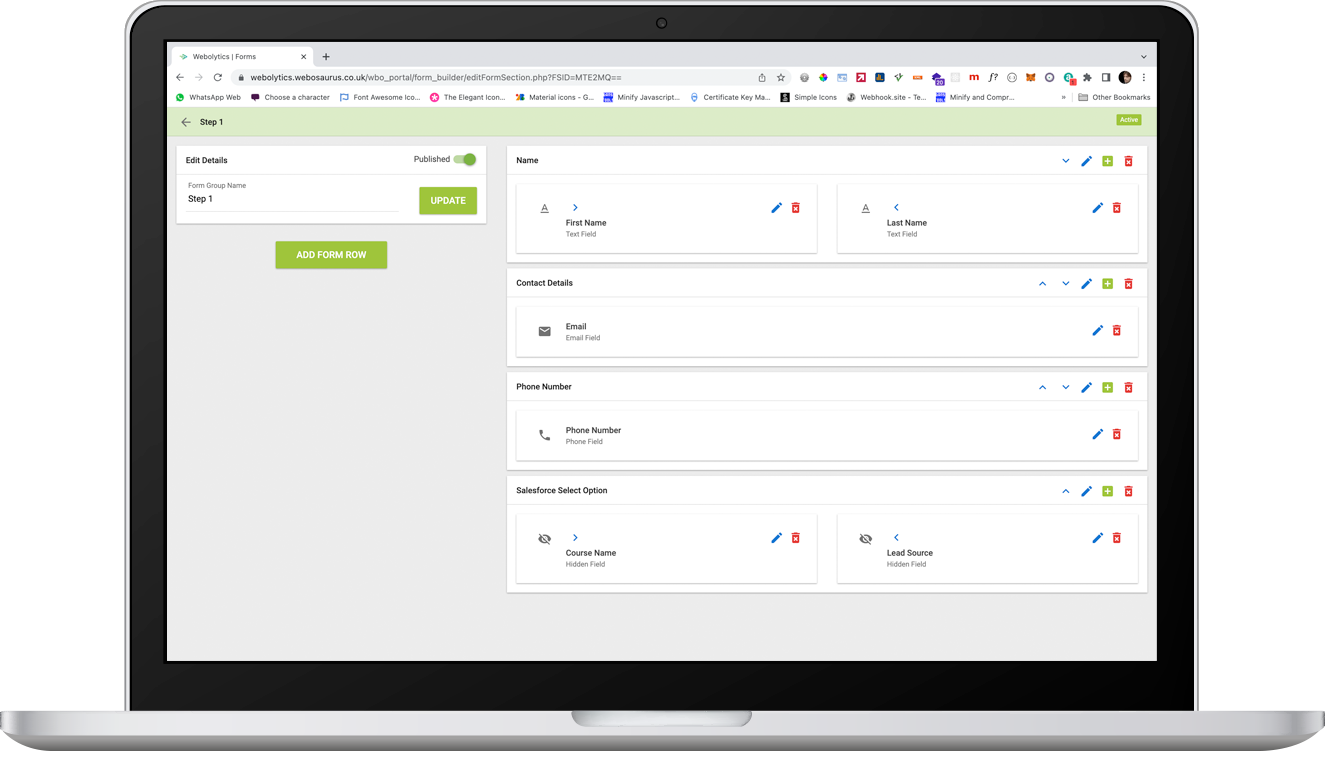This screenshot has width=1325, height=780.
Task: Edit the Email field
Action: [1097, 330]
